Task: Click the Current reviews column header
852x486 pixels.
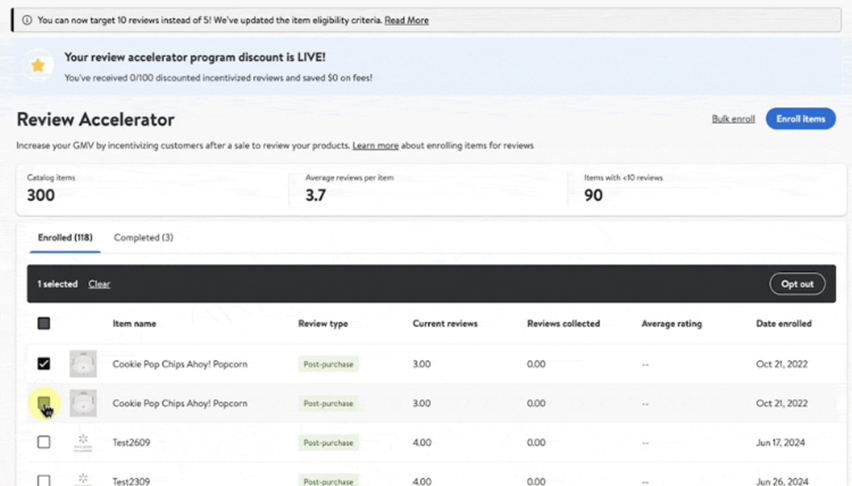Action: [x=445, y=324]
